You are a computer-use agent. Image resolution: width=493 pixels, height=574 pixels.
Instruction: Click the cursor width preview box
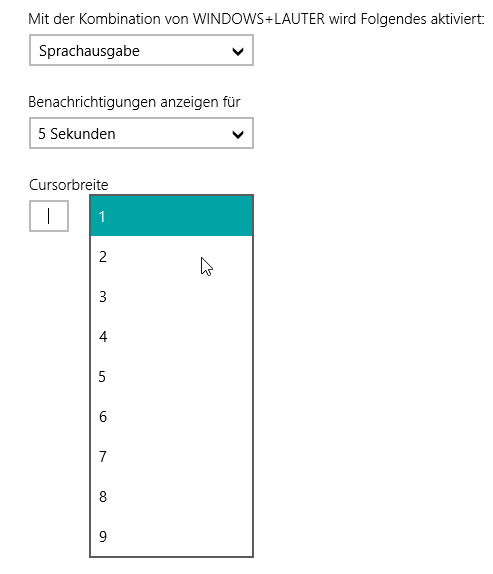tap(49, 216)
